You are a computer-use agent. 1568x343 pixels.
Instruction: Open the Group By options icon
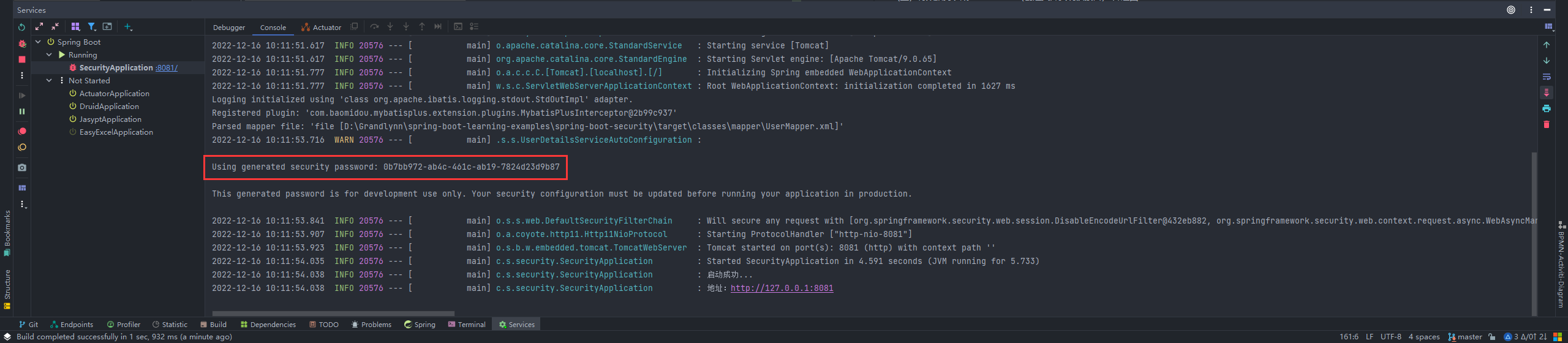75,26
